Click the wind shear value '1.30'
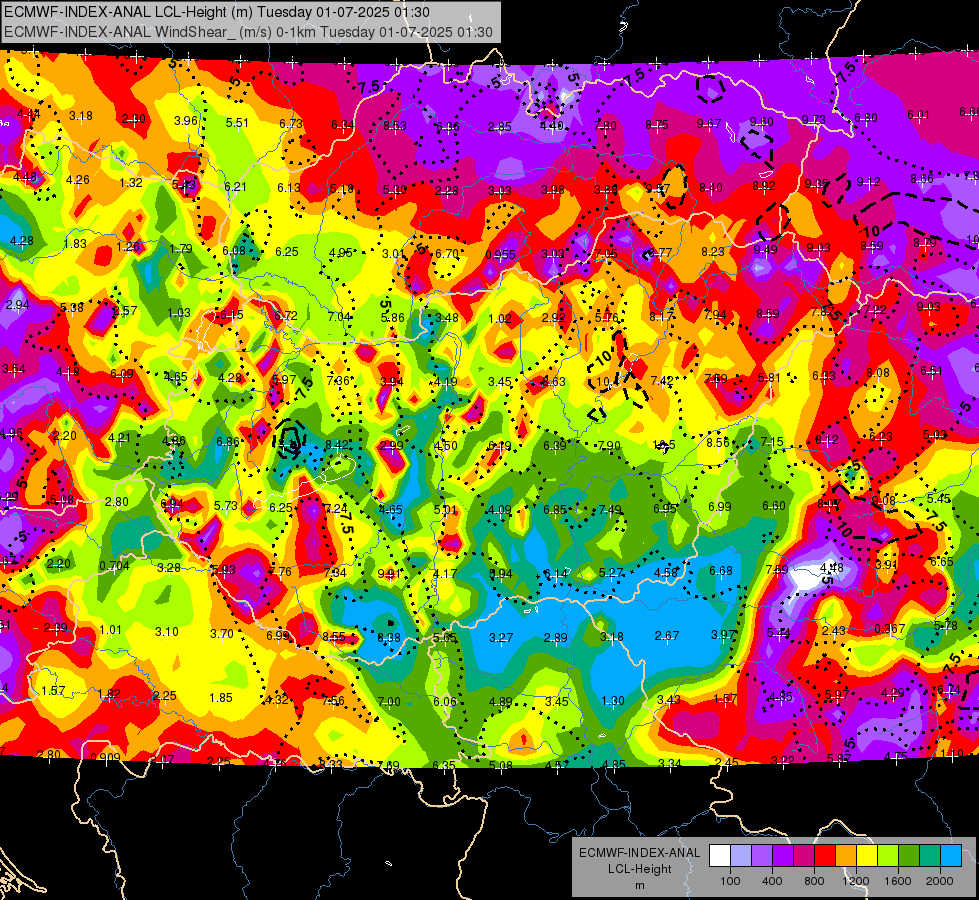This screenshot has height=900, width=979. (612, 701)
